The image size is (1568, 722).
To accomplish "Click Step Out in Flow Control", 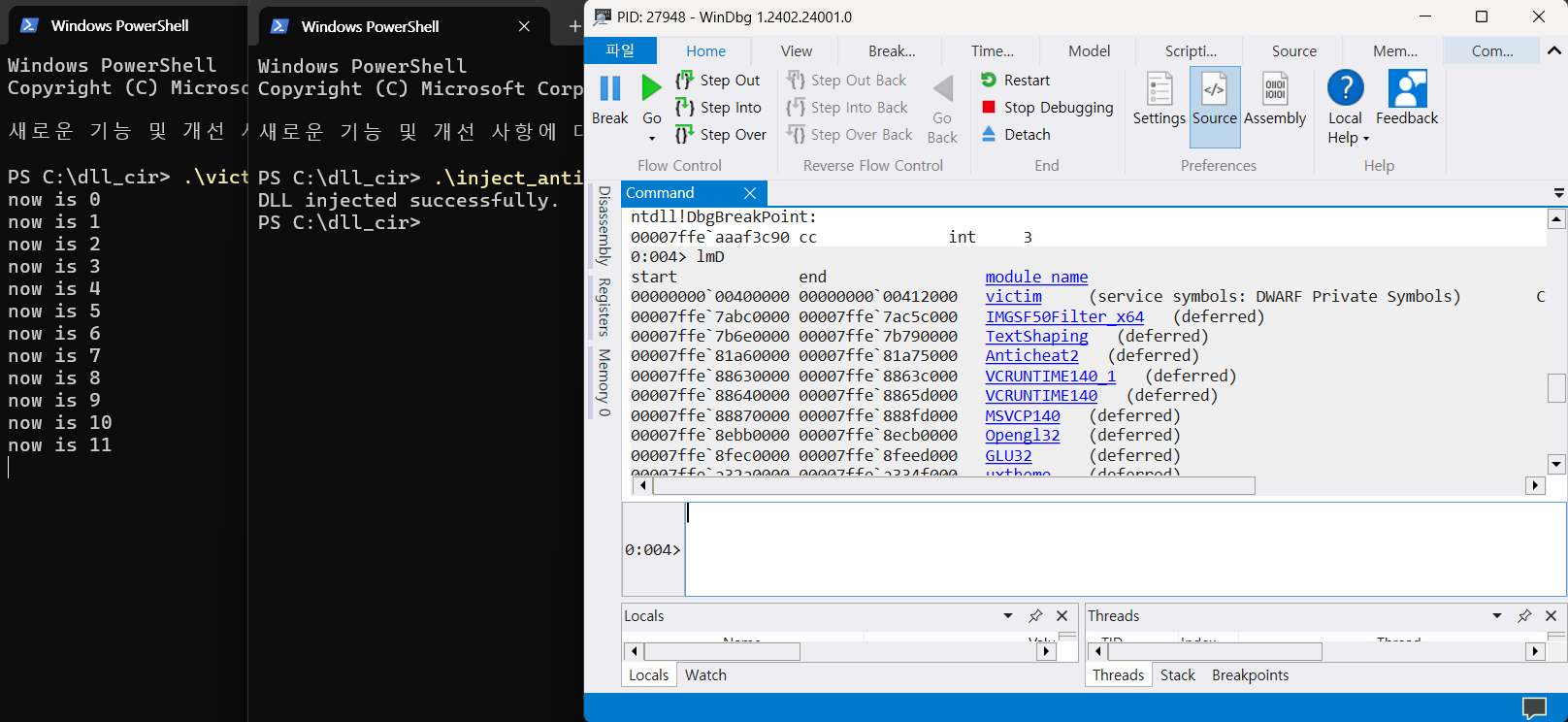I will click(x=718, y=81).
